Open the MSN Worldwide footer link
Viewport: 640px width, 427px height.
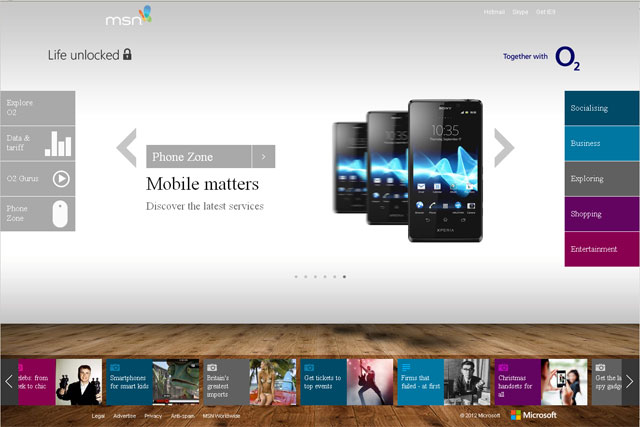click(221, 416)
